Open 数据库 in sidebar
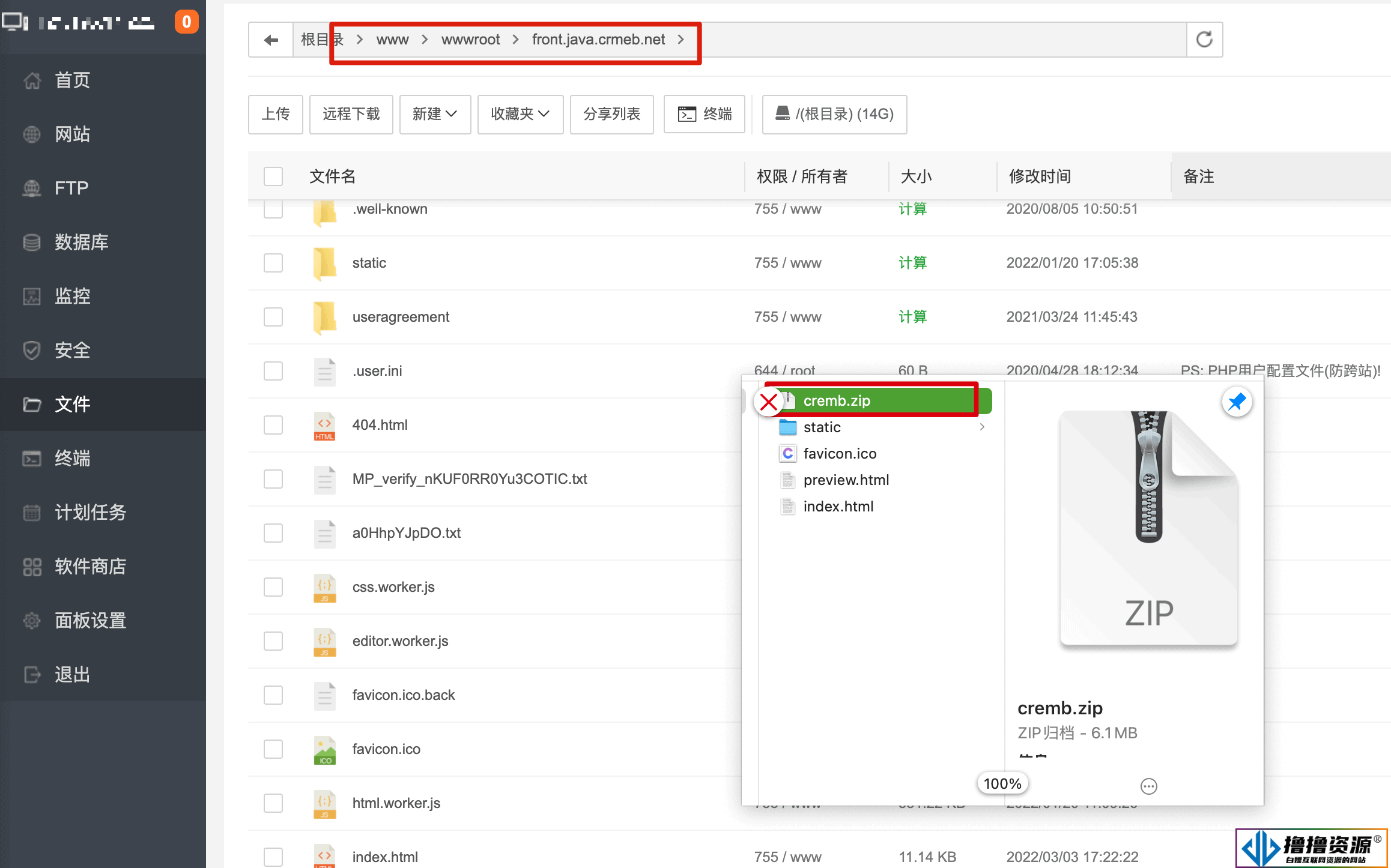Image resolution: width=1391 pixels, height=868 pixels. [103, 243]
